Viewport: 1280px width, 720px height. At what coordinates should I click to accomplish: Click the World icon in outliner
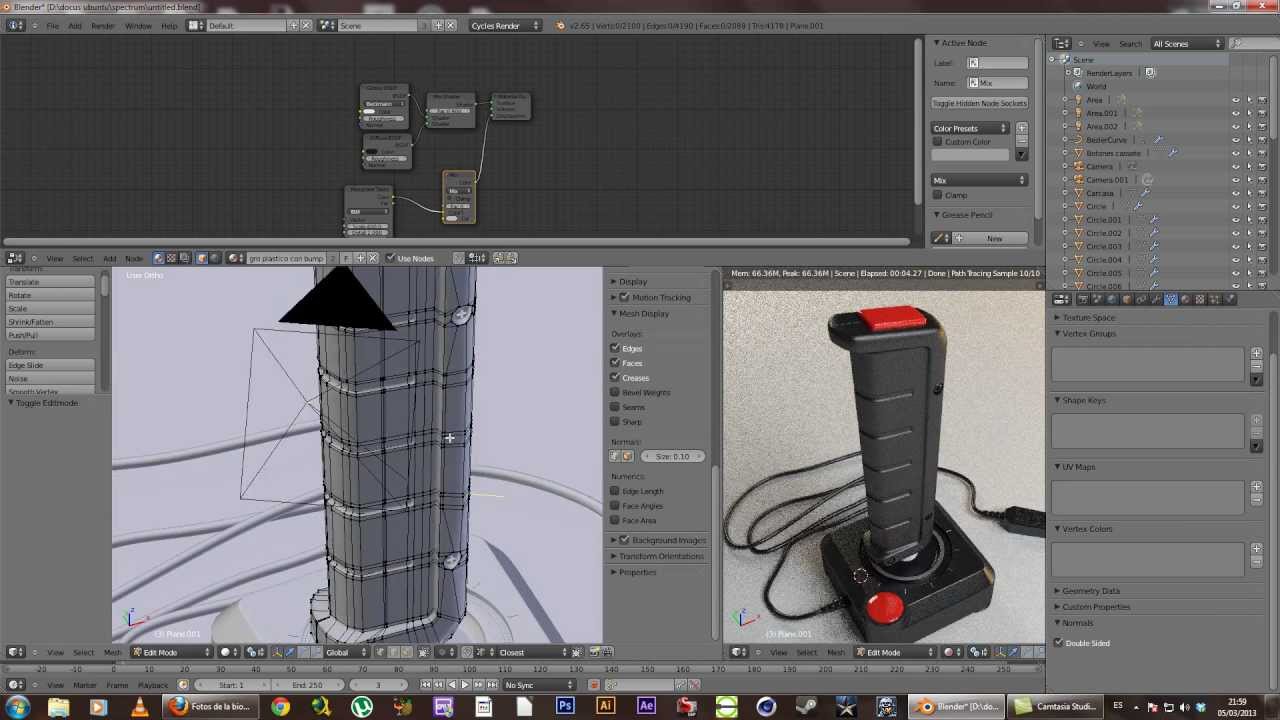1078,86
